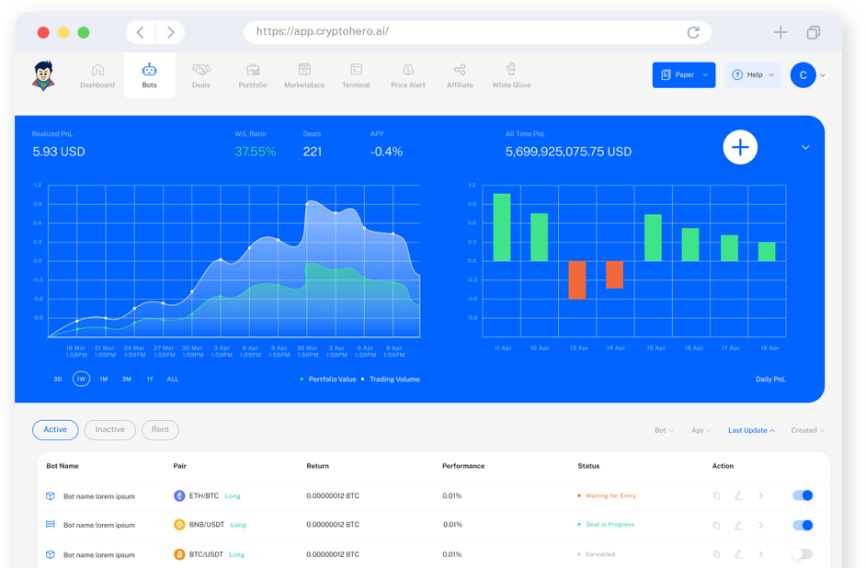Open the Help dropdown
This screenshot has width=866, height=568.
pos(753,75)
